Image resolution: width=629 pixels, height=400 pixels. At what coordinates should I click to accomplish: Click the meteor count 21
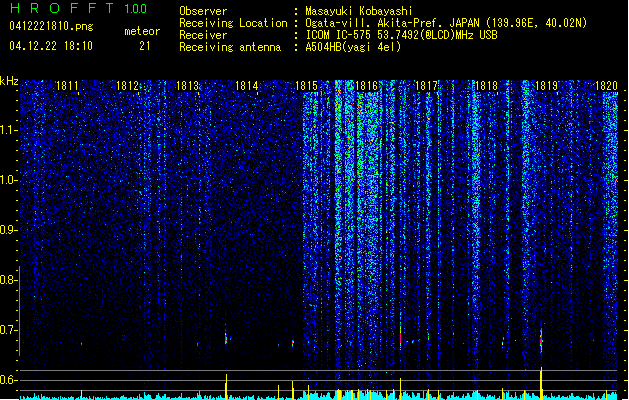[x=145, y=46]
